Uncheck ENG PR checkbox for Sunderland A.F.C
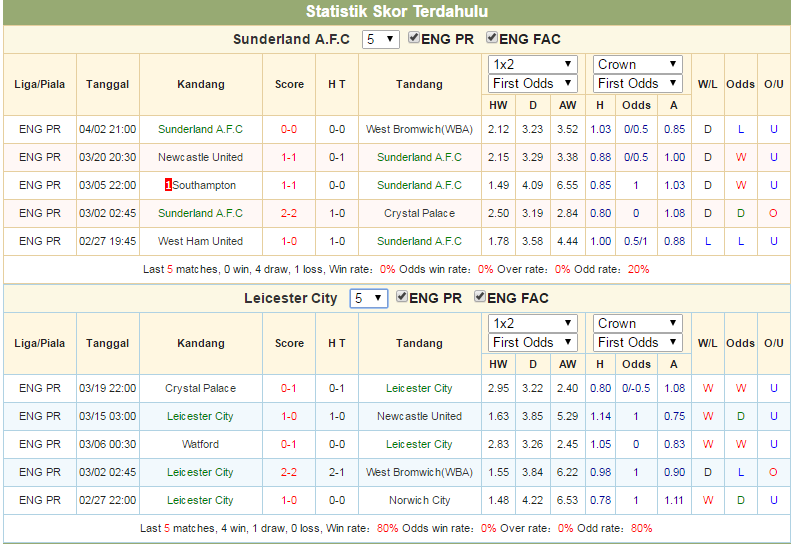Image resolution: width=795 pixels, height=544 pixels. point(414,38)
